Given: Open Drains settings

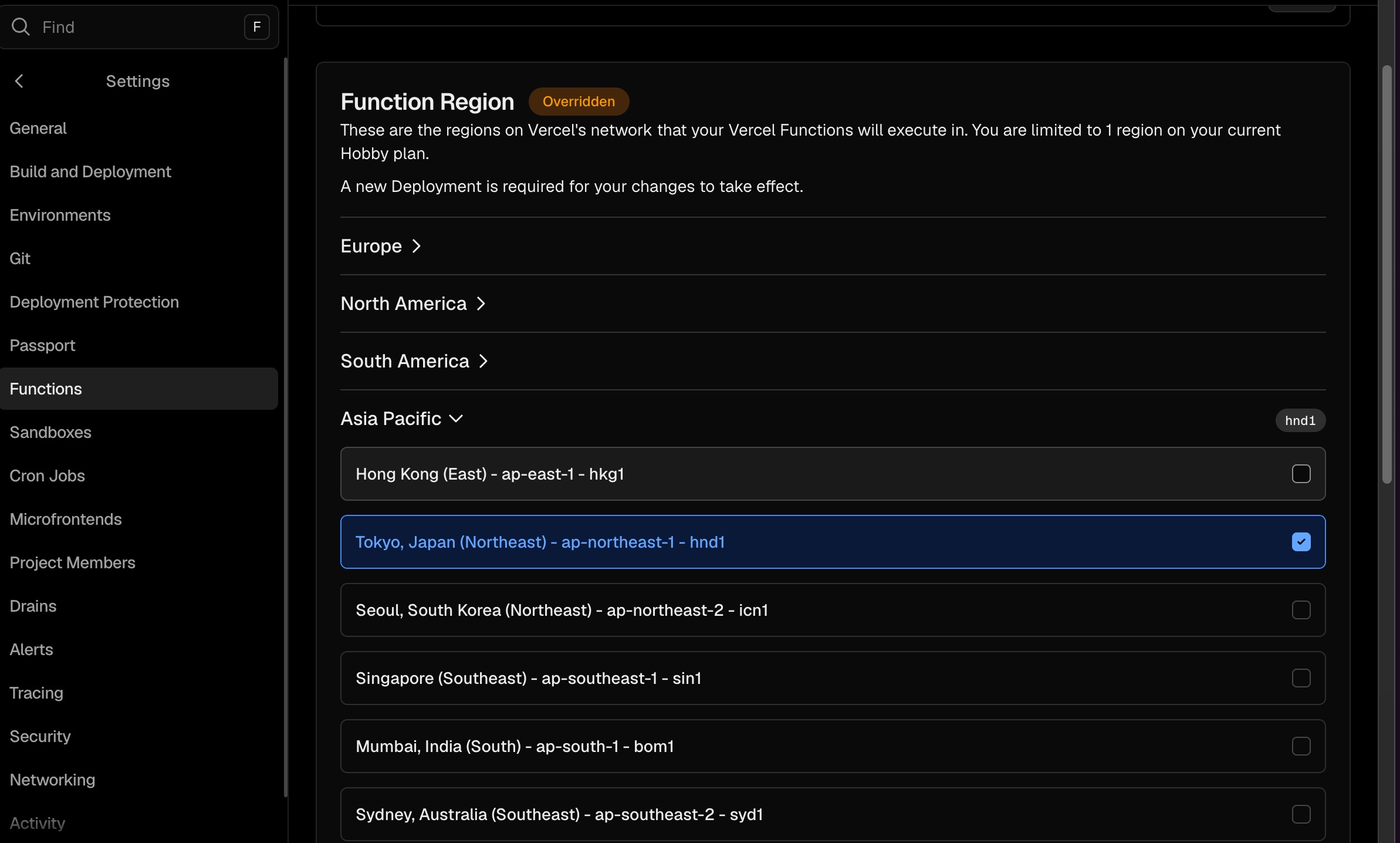Looking at the screenshot, I should pos(33,606).
